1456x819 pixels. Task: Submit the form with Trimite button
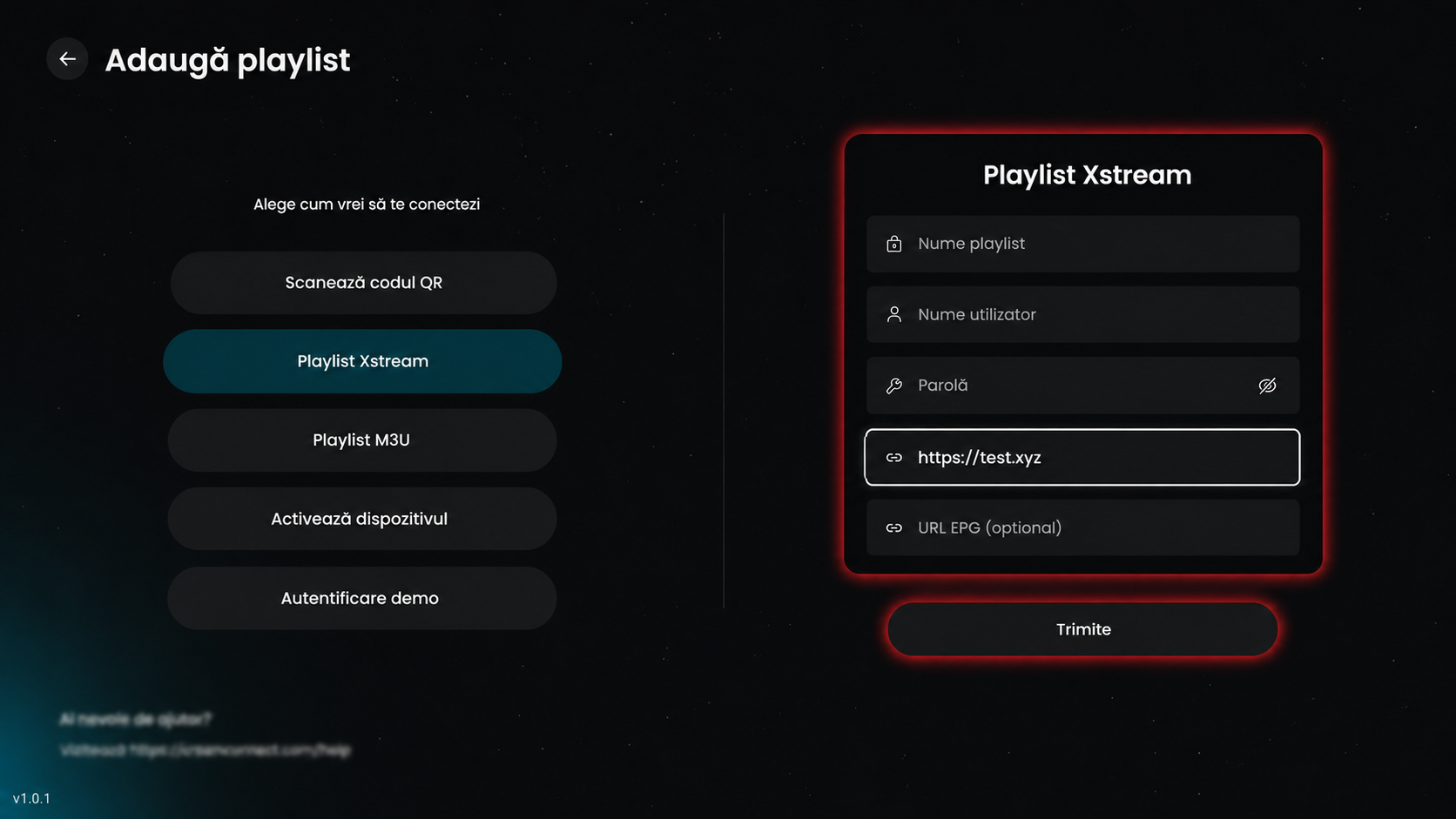tap(1082, 629)
